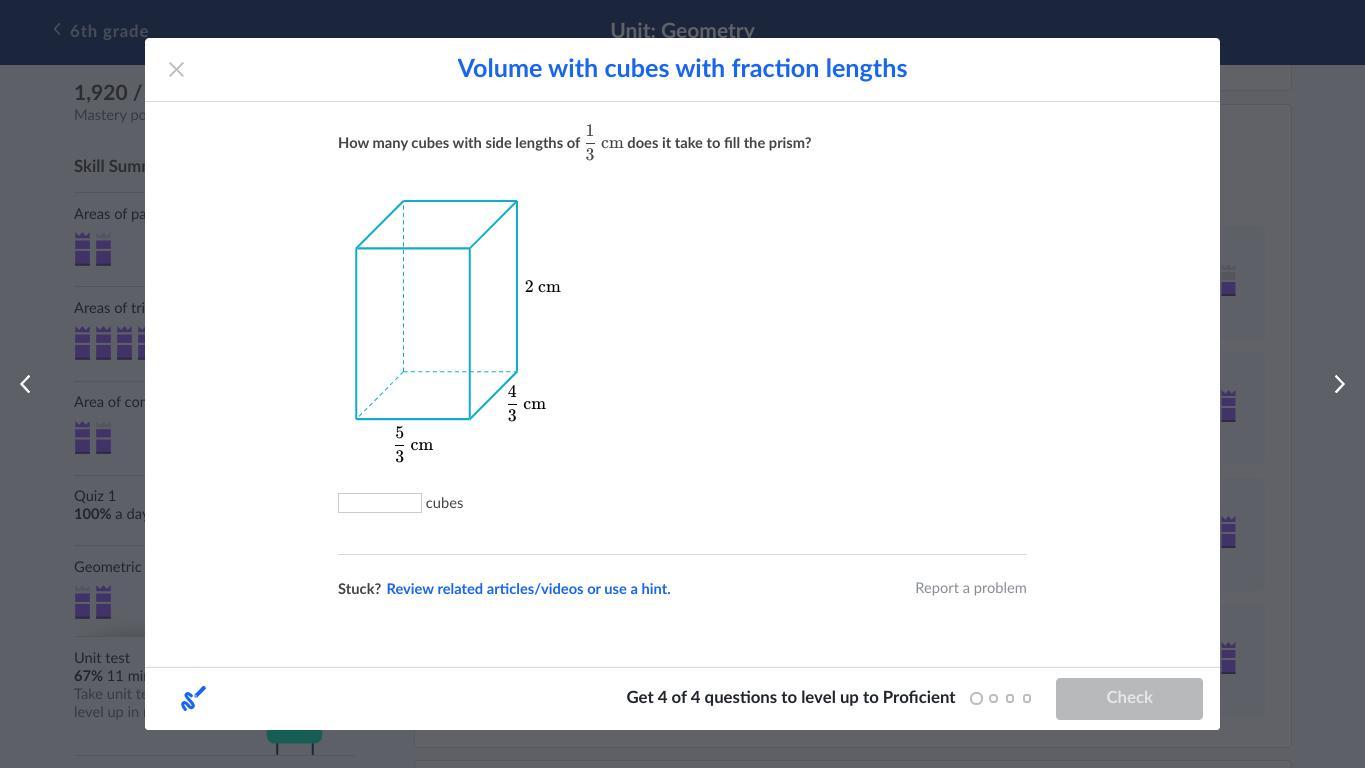Click the third skill icon under Areas of tri…
1365x768 pixels.
[x=125, y=343]
